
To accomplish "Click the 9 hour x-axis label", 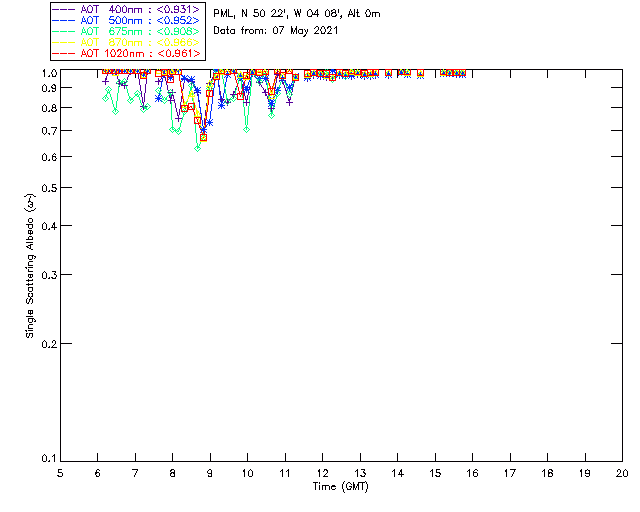I will pyautogui.click(x=210, y=473).
